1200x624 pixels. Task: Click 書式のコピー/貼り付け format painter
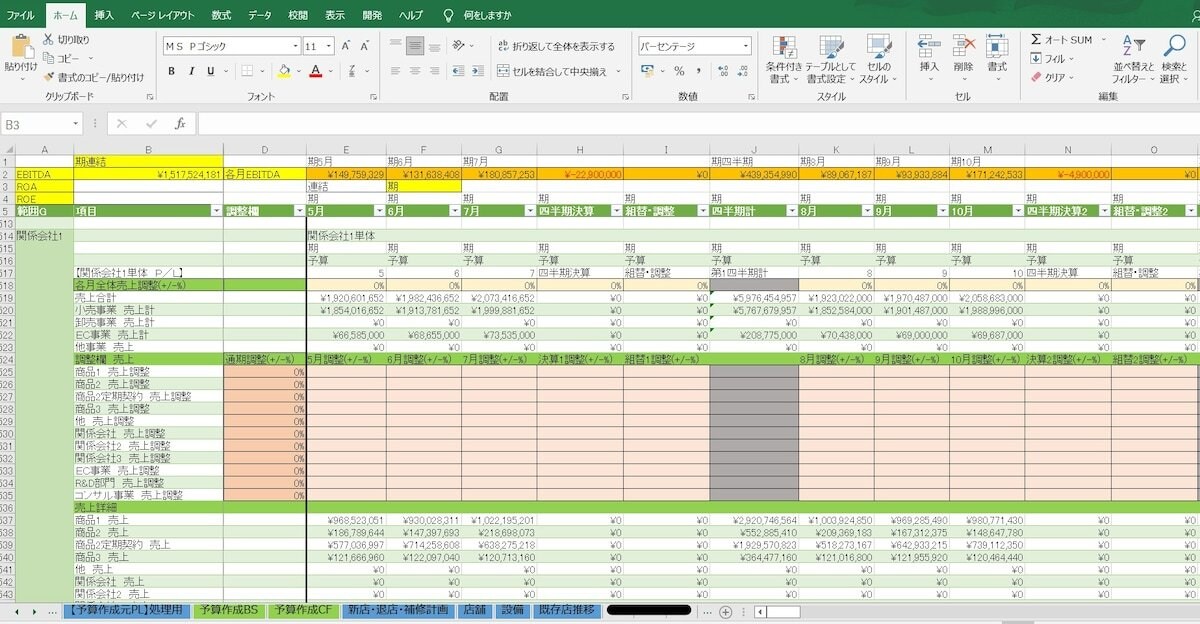(x=93, y=77)
